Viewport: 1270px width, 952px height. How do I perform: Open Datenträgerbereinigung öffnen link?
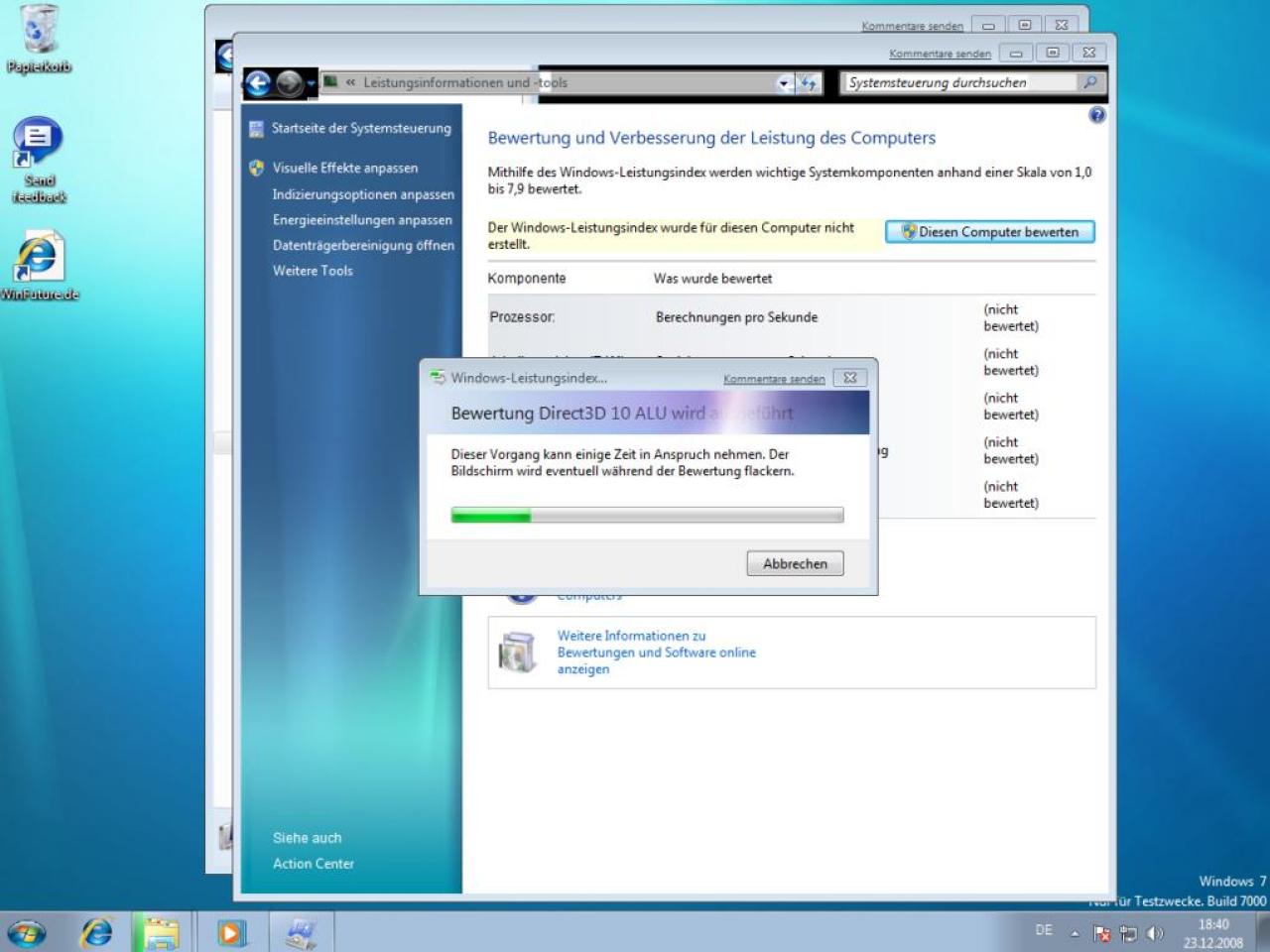[x=363, y=245]
